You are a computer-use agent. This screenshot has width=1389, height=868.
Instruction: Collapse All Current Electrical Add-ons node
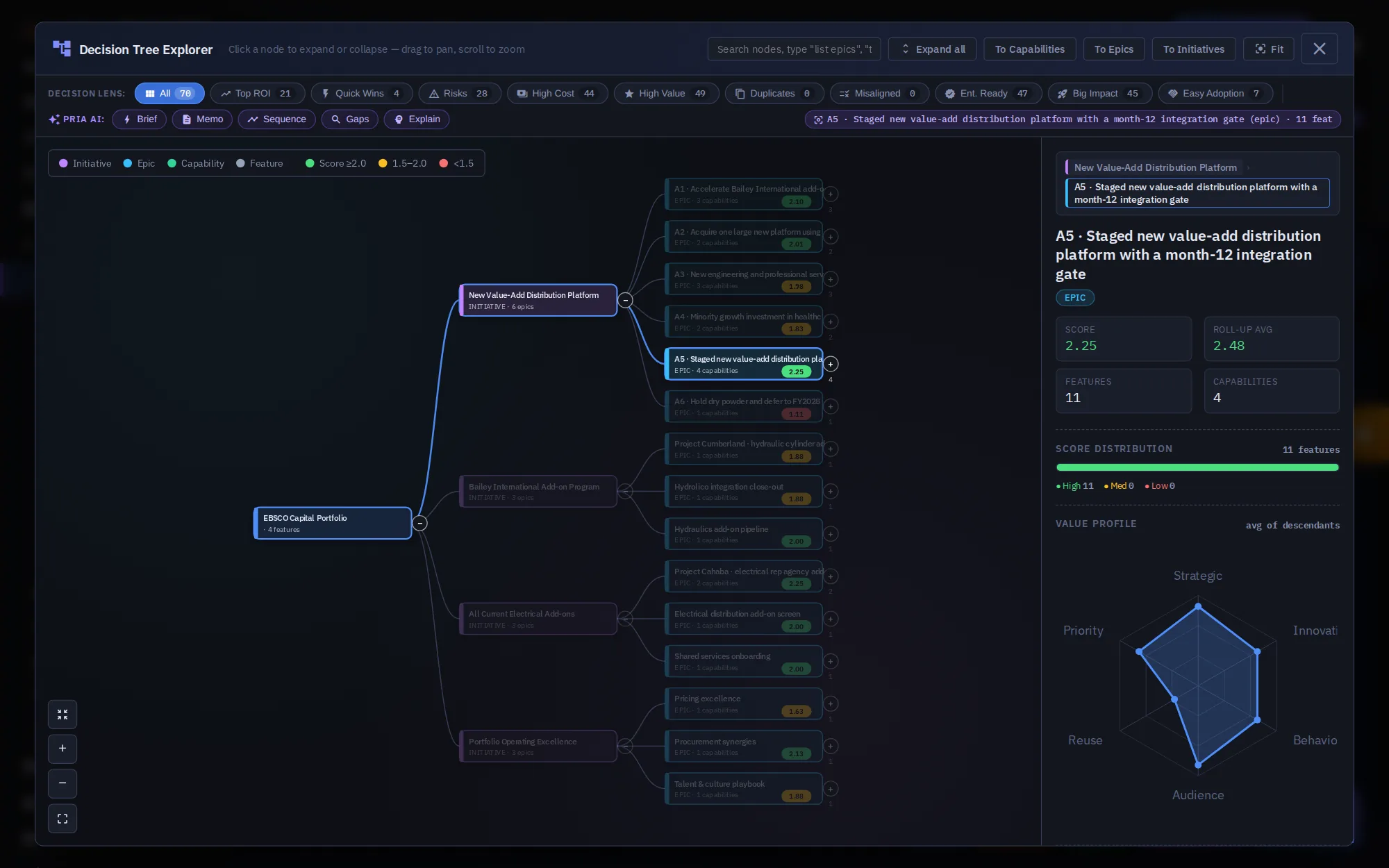(x=625, y=619)
